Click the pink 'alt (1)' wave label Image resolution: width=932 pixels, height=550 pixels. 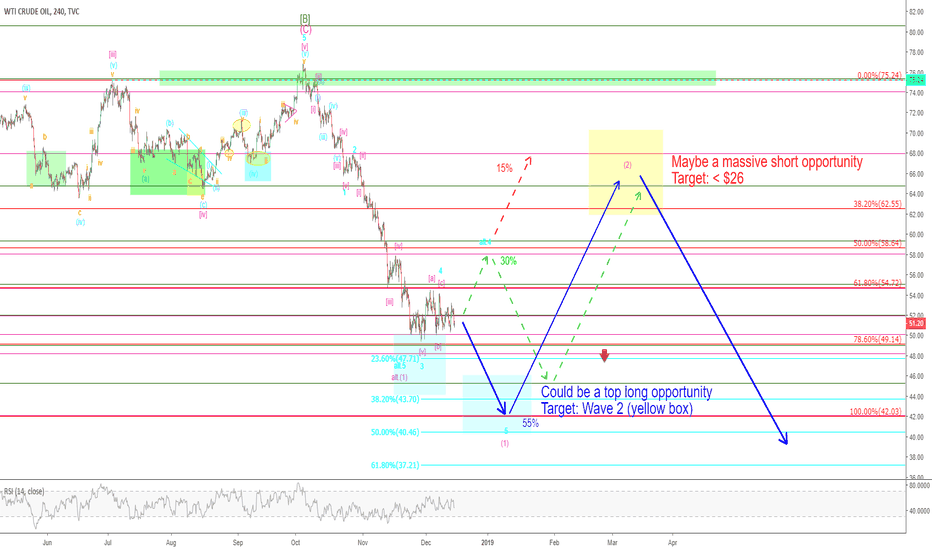click(399, 377)
